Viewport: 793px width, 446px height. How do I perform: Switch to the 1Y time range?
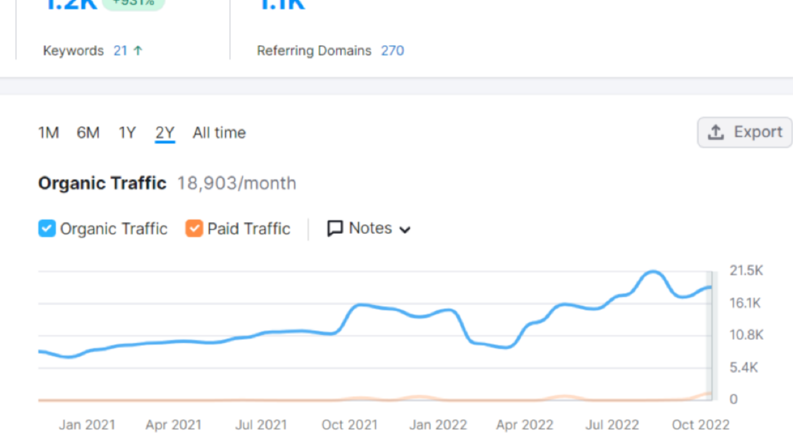coord(127,133)
